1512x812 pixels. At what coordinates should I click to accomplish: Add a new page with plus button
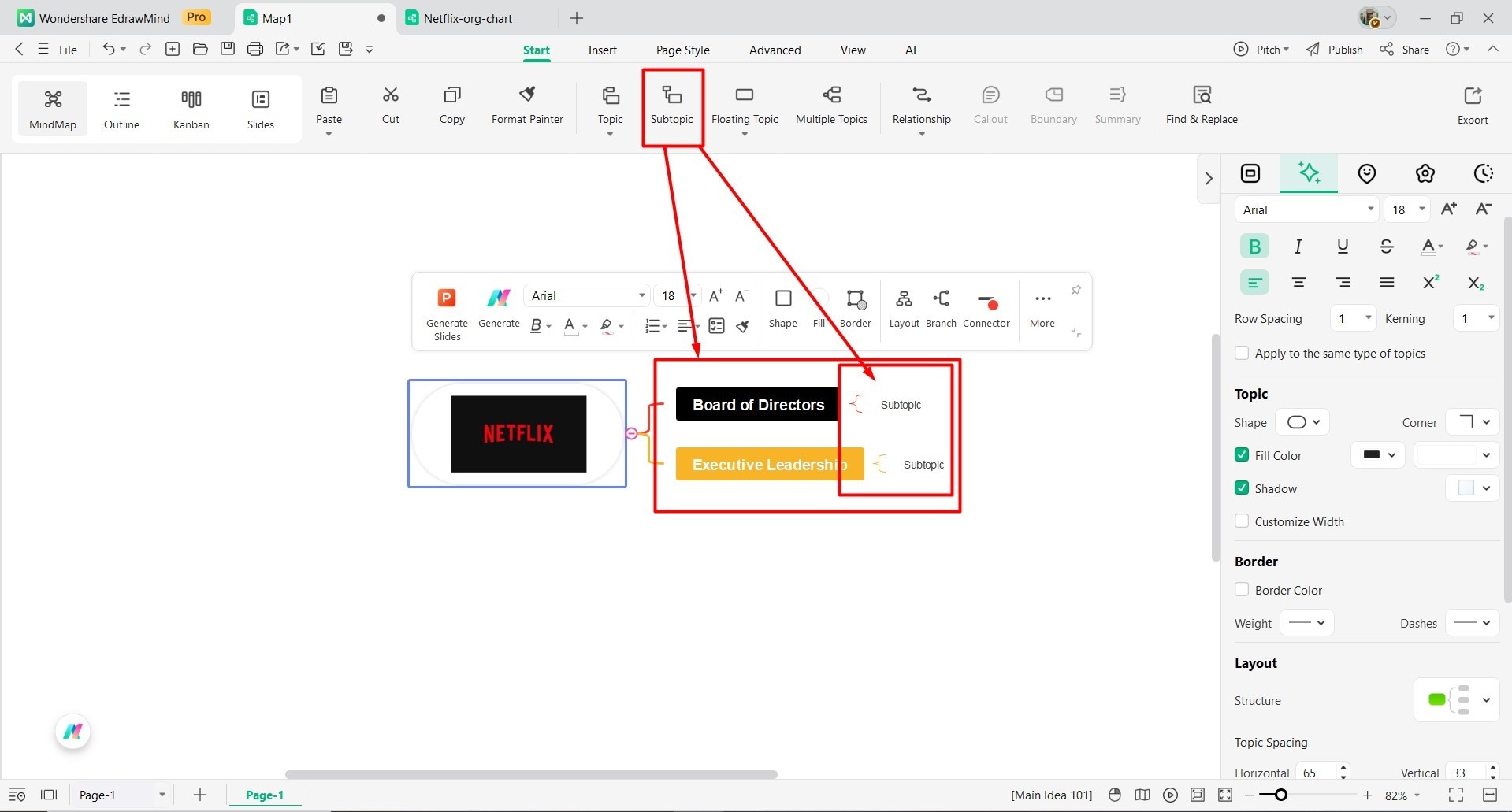200,795
